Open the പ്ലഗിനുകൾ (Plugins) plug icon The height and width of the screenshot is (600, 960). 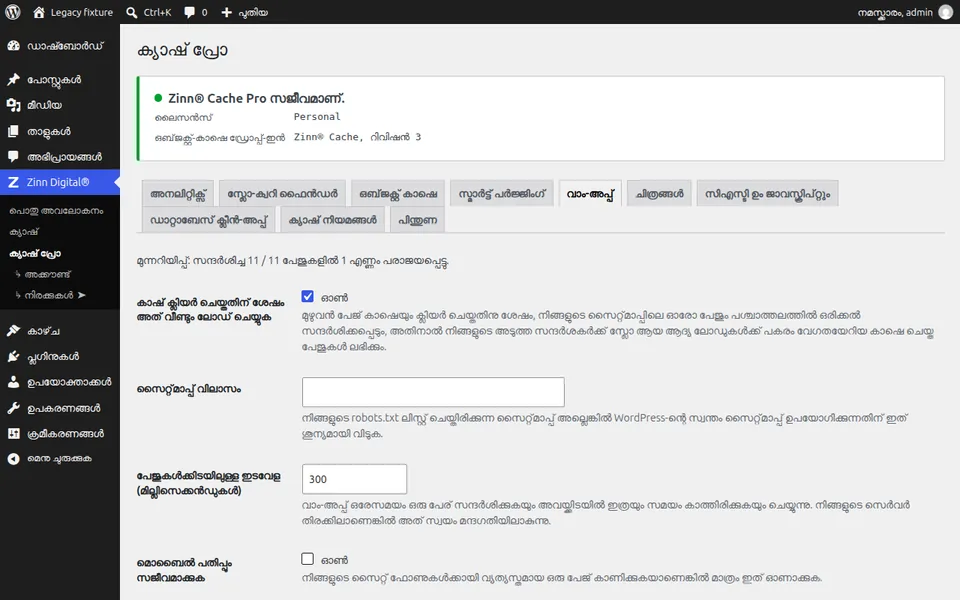tap(13, 357)
